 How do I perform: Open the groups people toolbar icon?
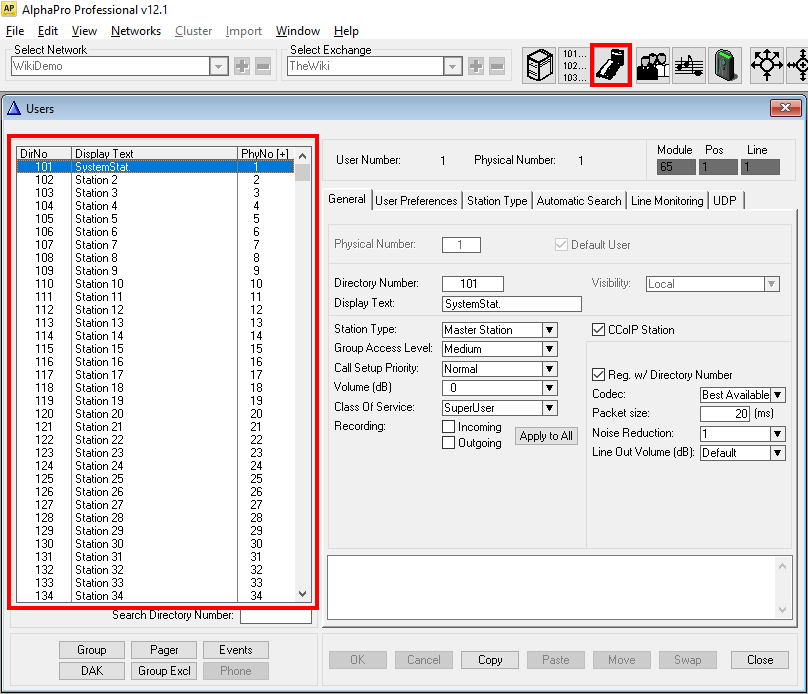tap(653, 65)
